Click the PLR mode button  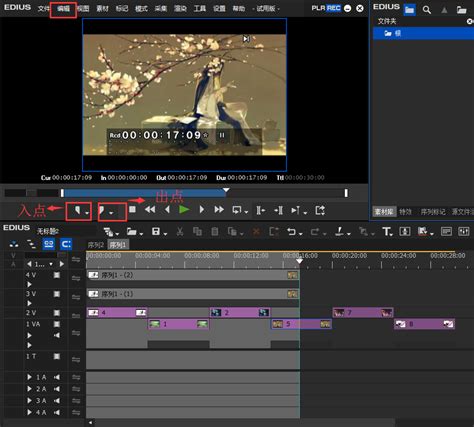(318, 8)
